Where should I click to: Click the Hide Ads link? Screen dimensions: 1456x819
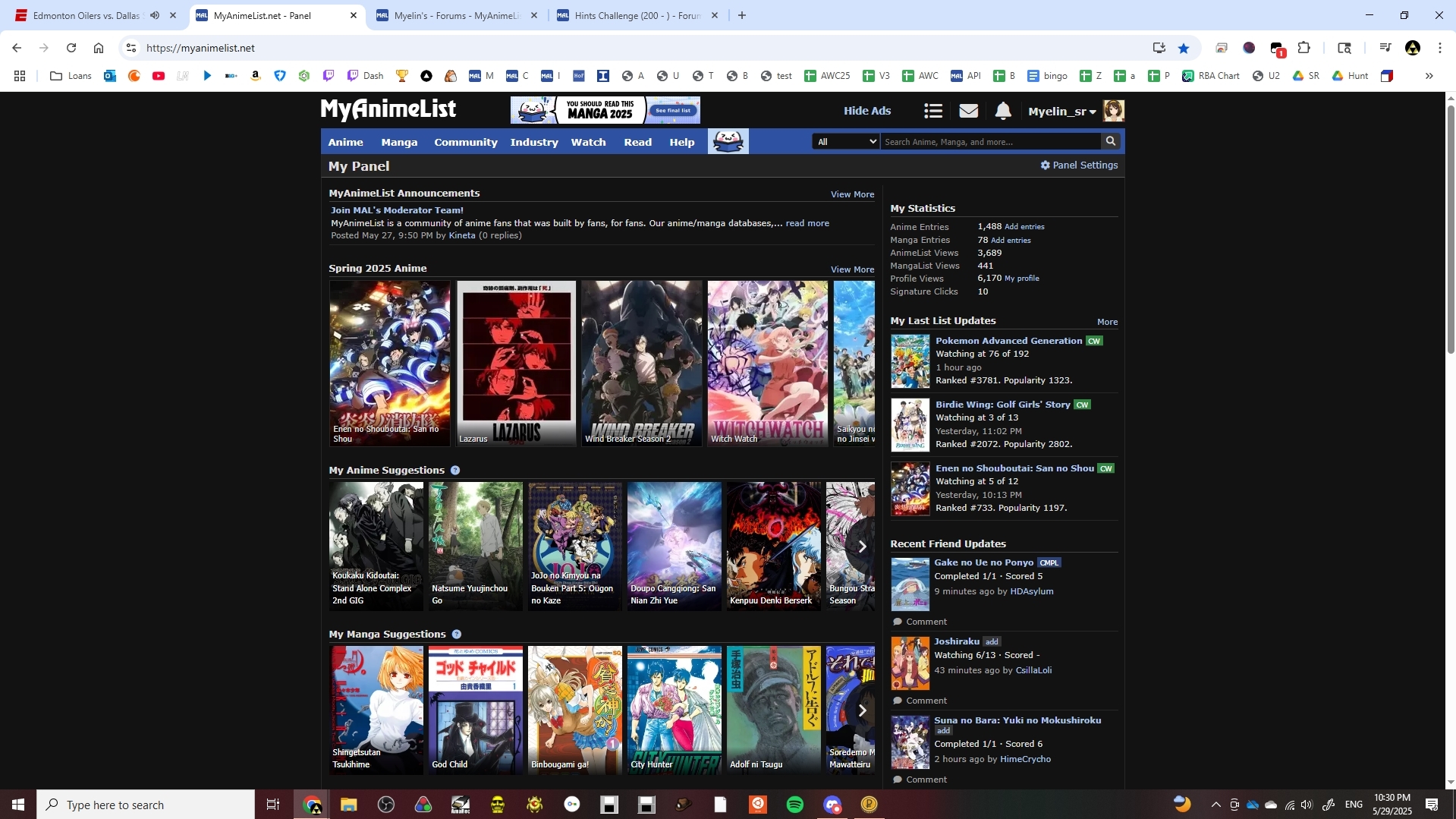tap(867, 111)
